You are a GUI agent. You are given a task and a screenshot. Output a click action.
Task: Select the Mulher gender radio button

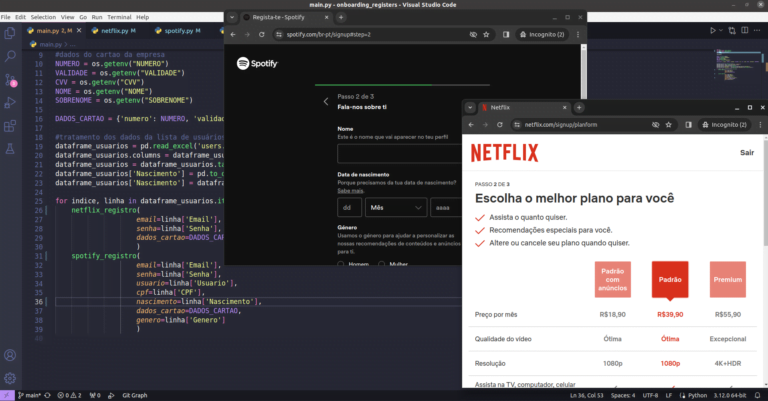[382, 264]
